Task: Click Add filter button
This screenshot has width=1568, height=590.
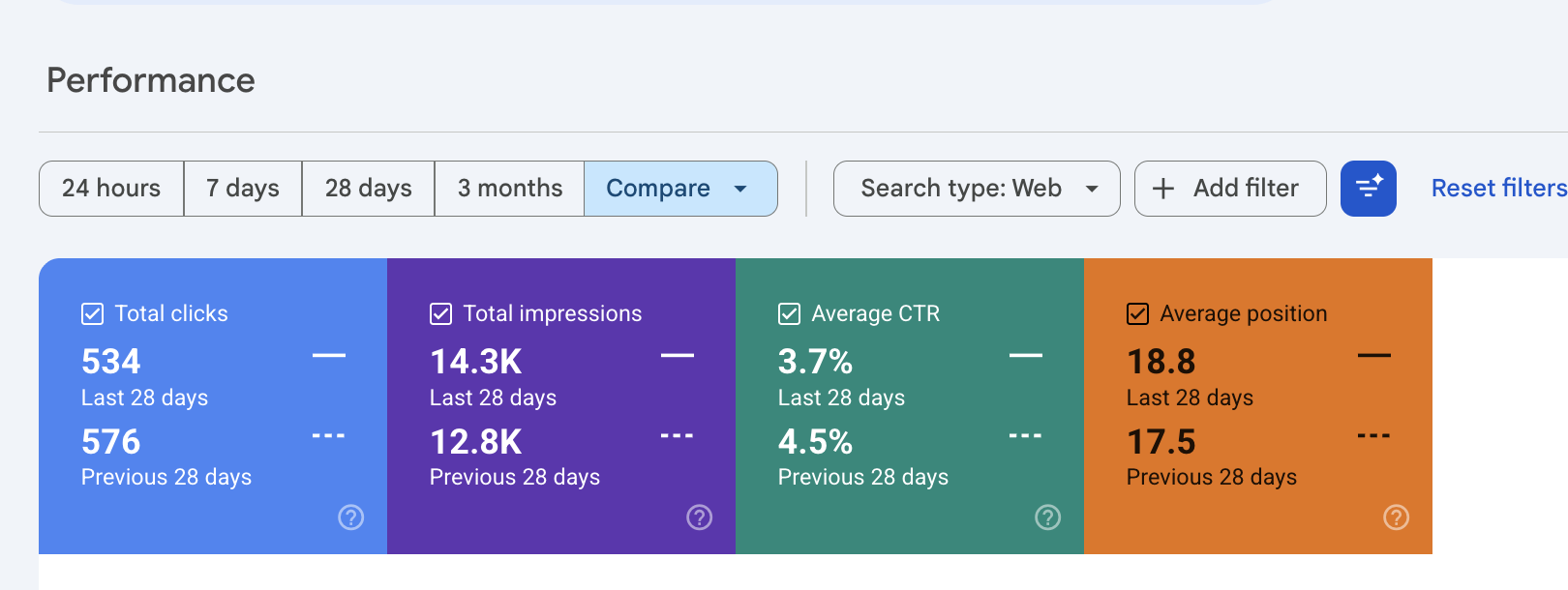Action: tap(1230, 189)
